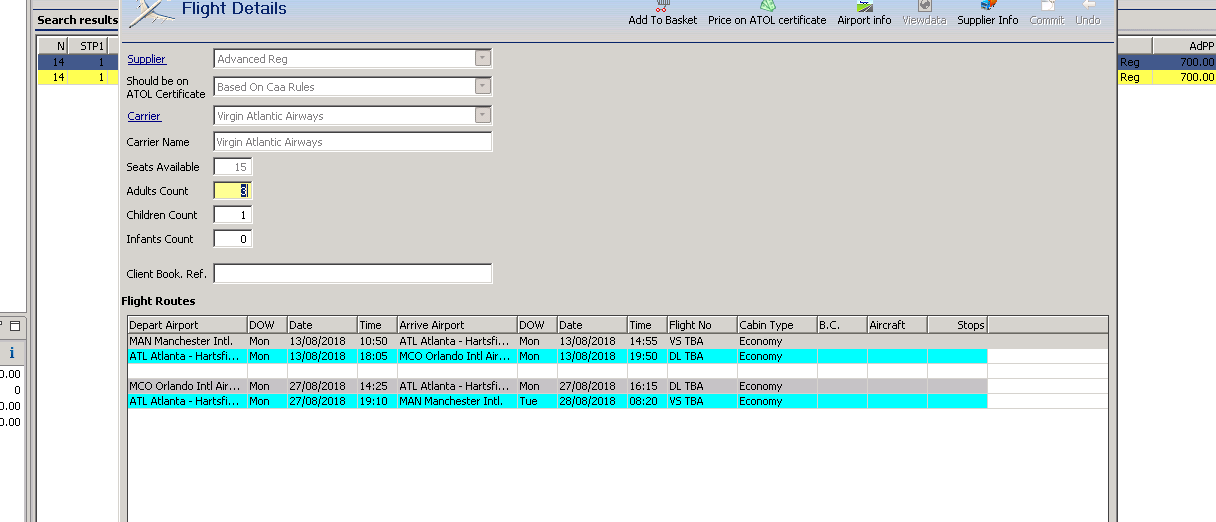This screenshot has width=1216, height=522.
Task: Click Add To Basket toolbar button
Action: point(662,13)
